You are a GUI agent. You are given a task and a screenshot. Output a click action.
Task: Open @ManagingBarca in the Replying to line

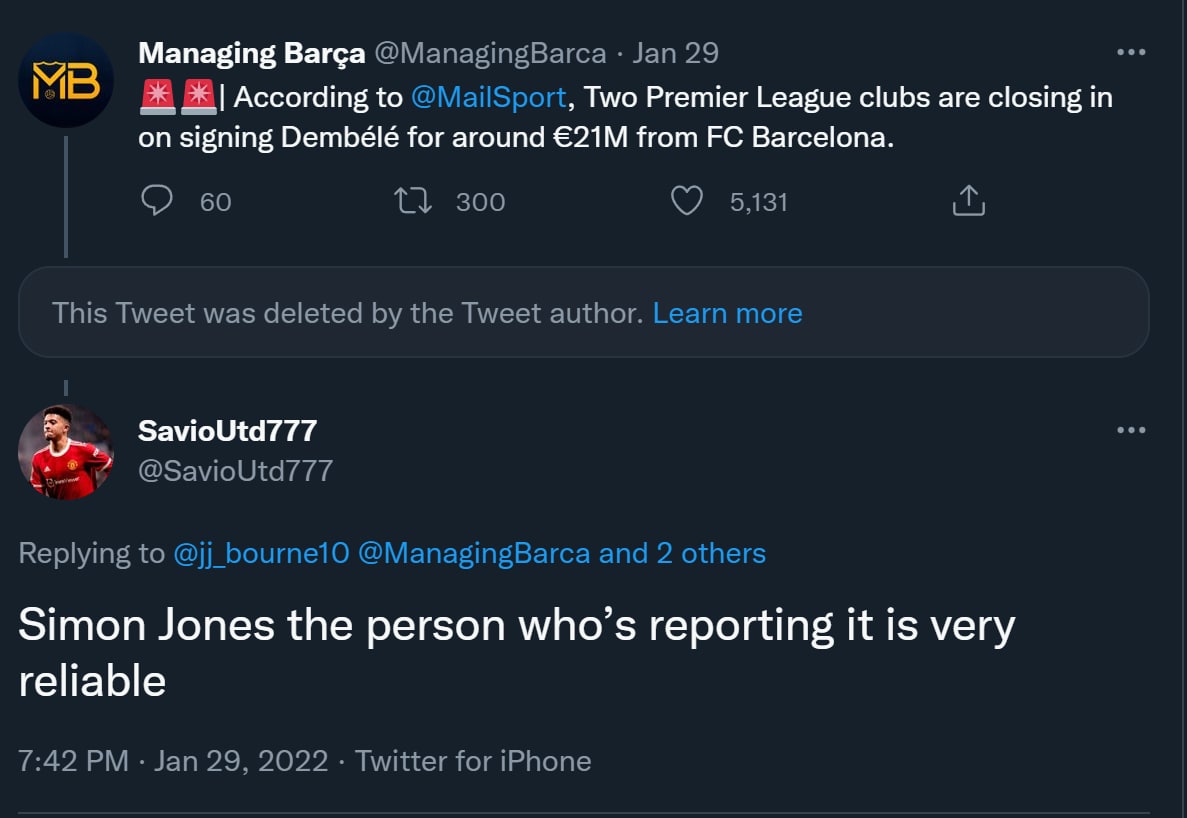pos(473,553)
